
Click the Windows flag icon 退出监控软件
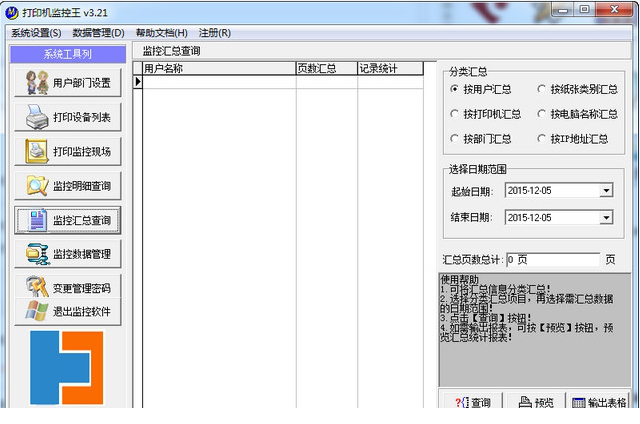[x=37, y=311]
